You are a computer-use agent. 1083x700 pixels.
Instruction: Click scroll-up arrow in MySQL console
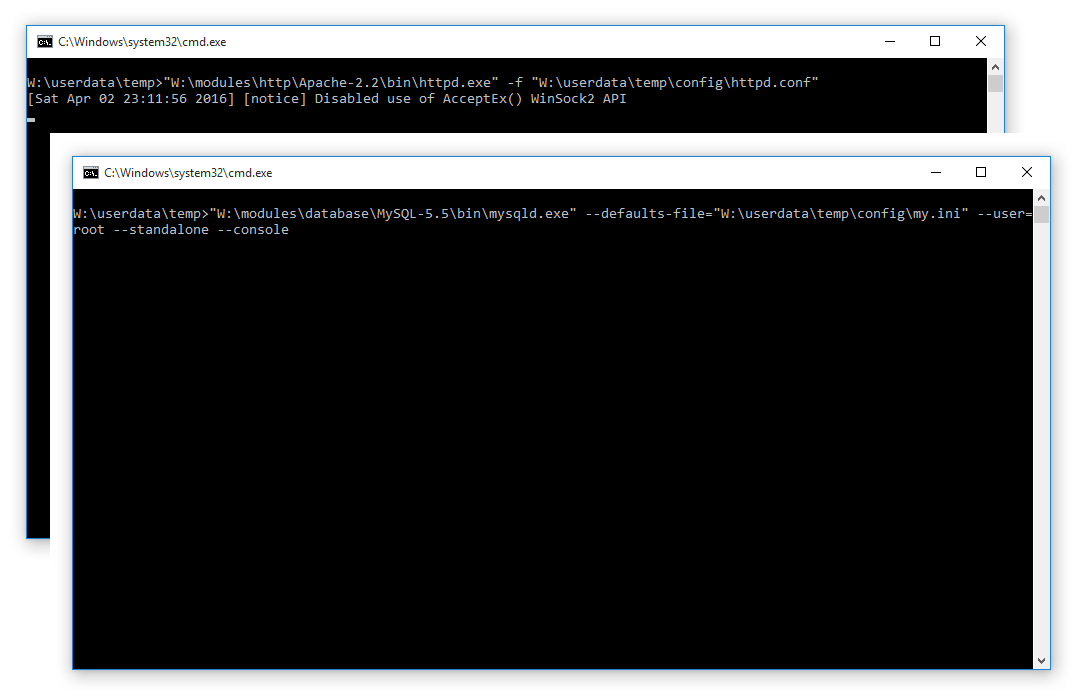tap(1042, 196)
